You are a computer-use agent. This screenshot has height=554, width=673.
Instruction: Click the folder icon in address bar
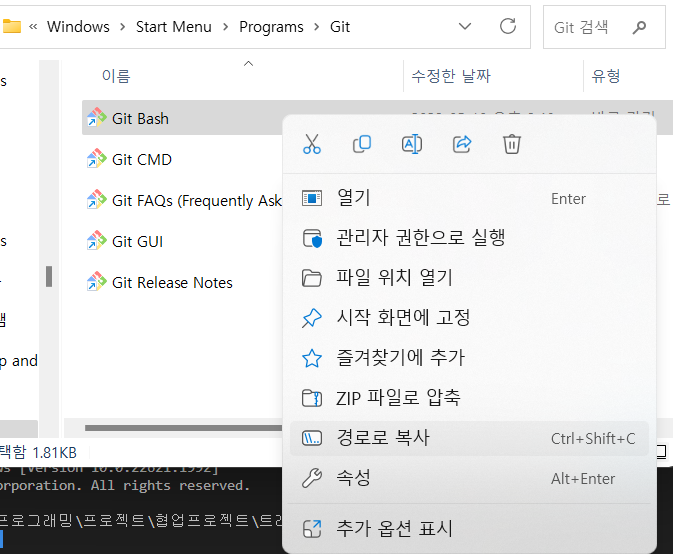(12, 27)
